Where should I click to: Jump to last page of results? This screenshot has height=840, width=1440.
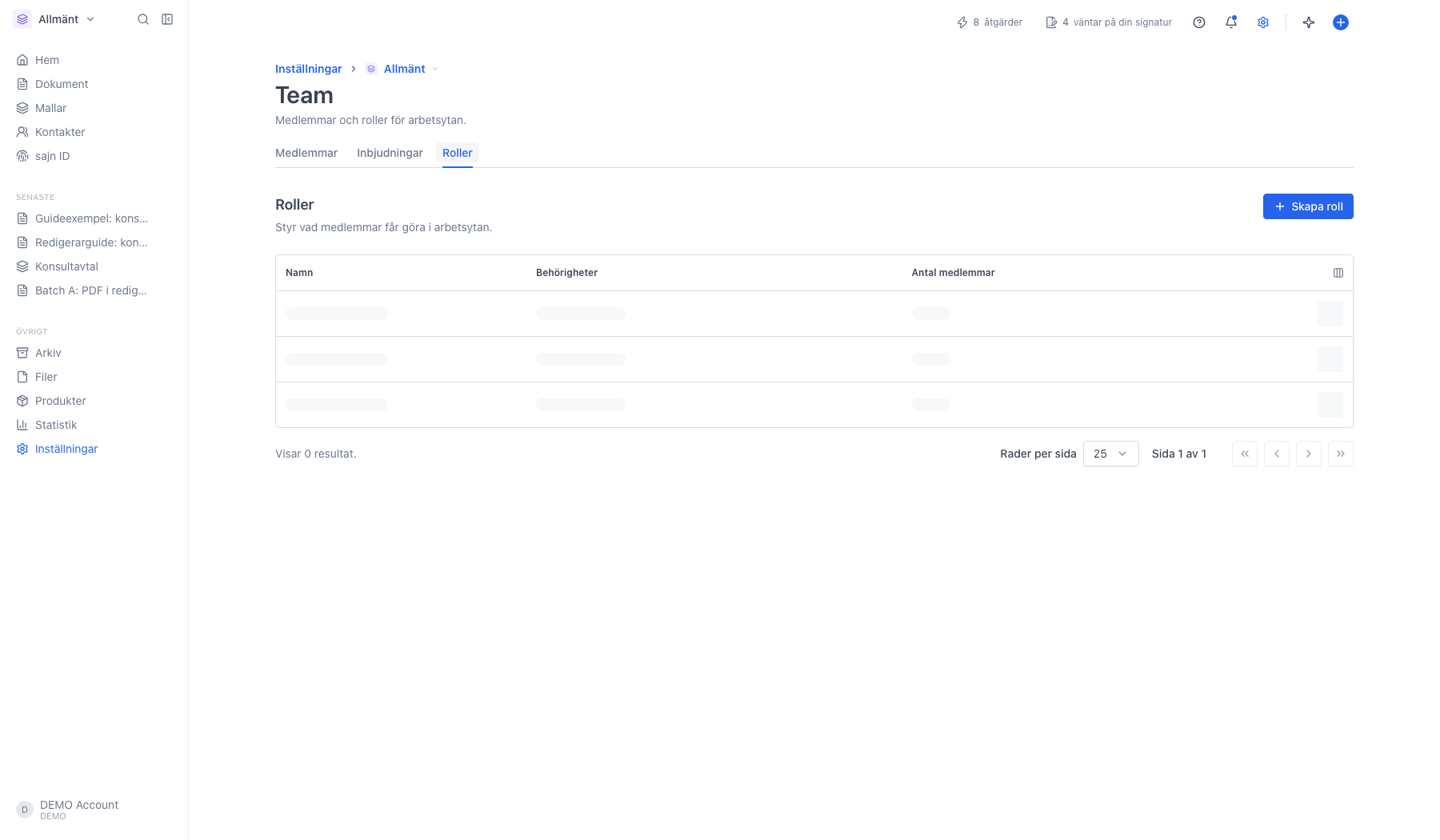click(x=1341, y=454)
